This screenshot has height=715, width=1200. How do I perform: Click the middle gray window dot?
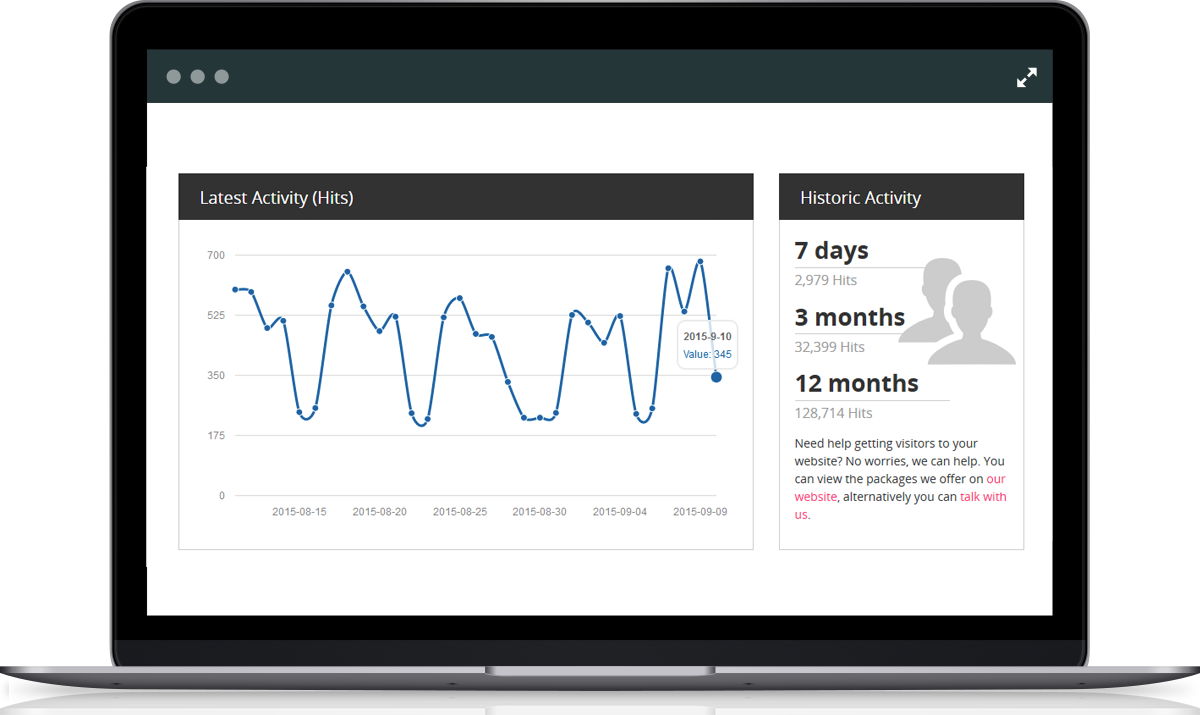point(197,77)
